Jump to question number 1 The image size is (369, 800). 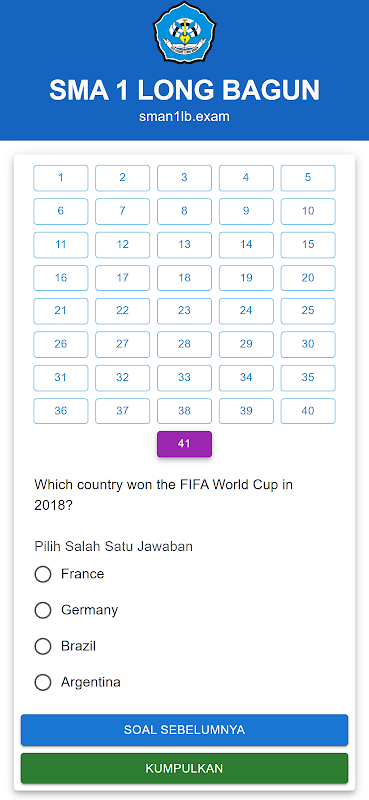coord(61,178)
